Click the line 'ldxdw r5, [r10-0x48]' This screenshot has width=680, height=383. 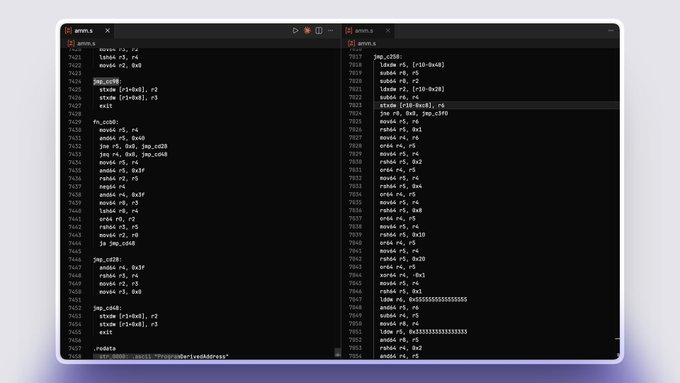pos(412,65)
